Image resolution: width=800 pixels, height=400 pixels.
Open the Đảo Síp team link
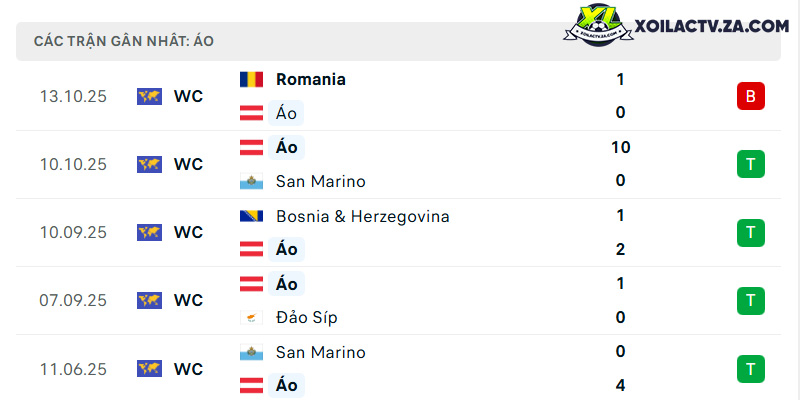pos(307,318)
